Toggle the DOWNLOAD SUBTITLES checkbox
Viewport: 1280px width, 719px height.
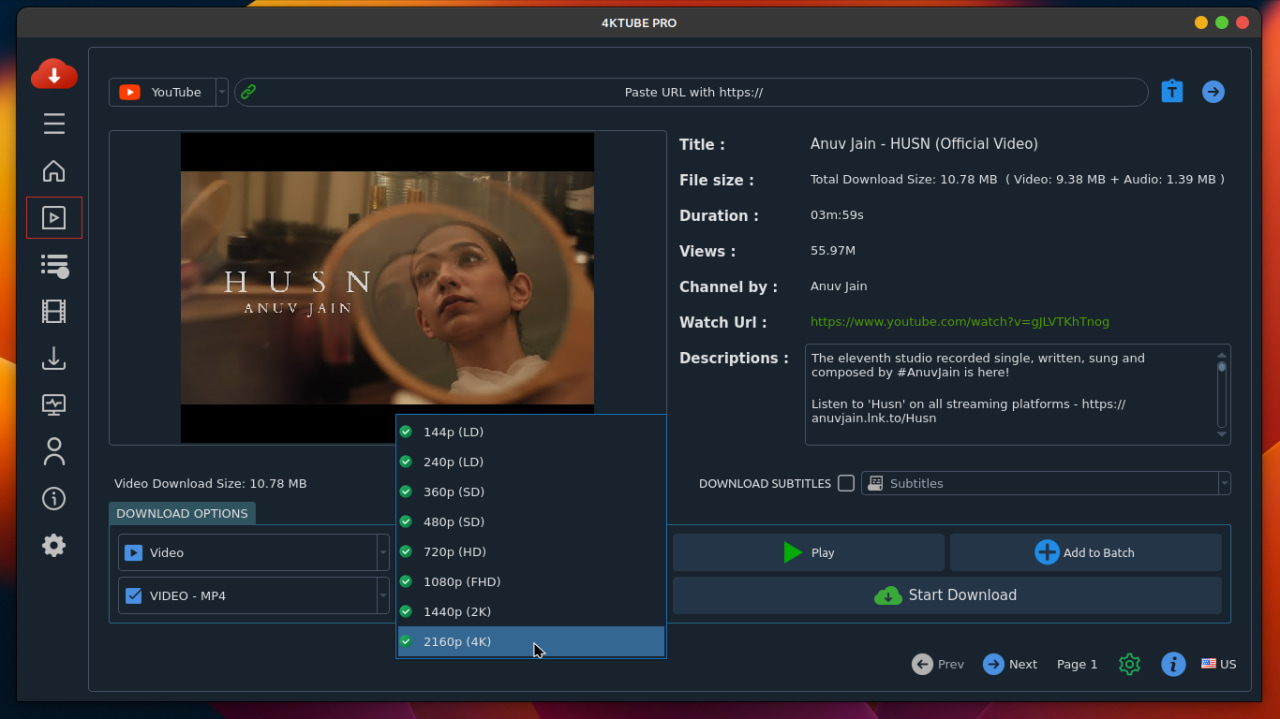point(846,483)
